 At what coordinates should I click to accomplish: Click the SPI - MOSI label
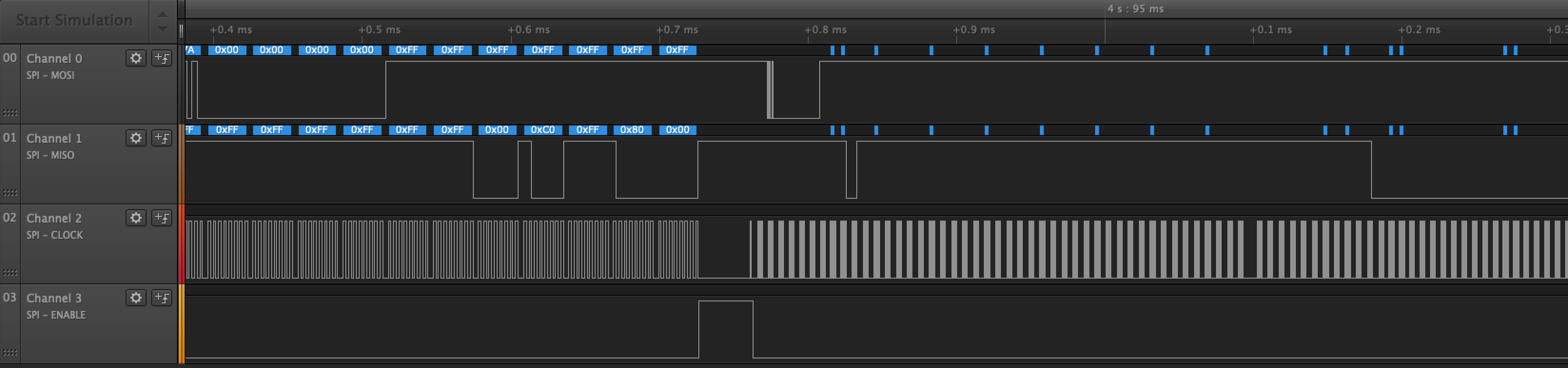tap(50, 76)
